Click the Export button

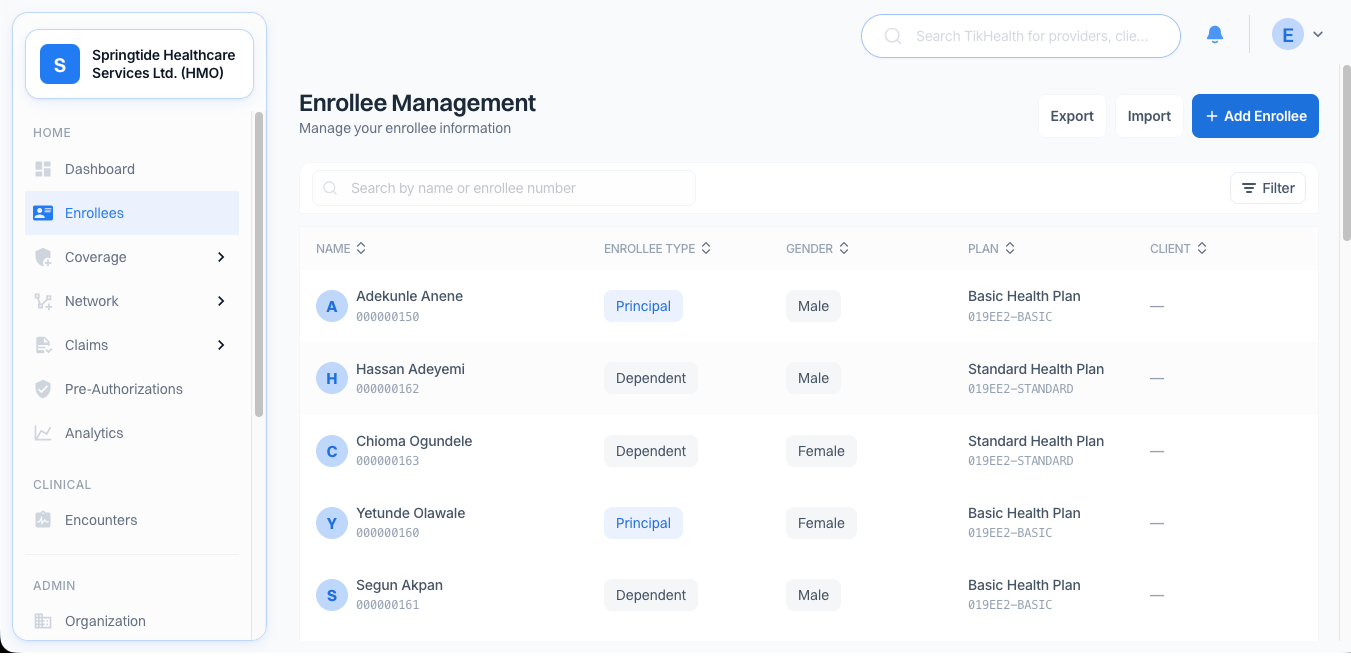[1072, 116]
